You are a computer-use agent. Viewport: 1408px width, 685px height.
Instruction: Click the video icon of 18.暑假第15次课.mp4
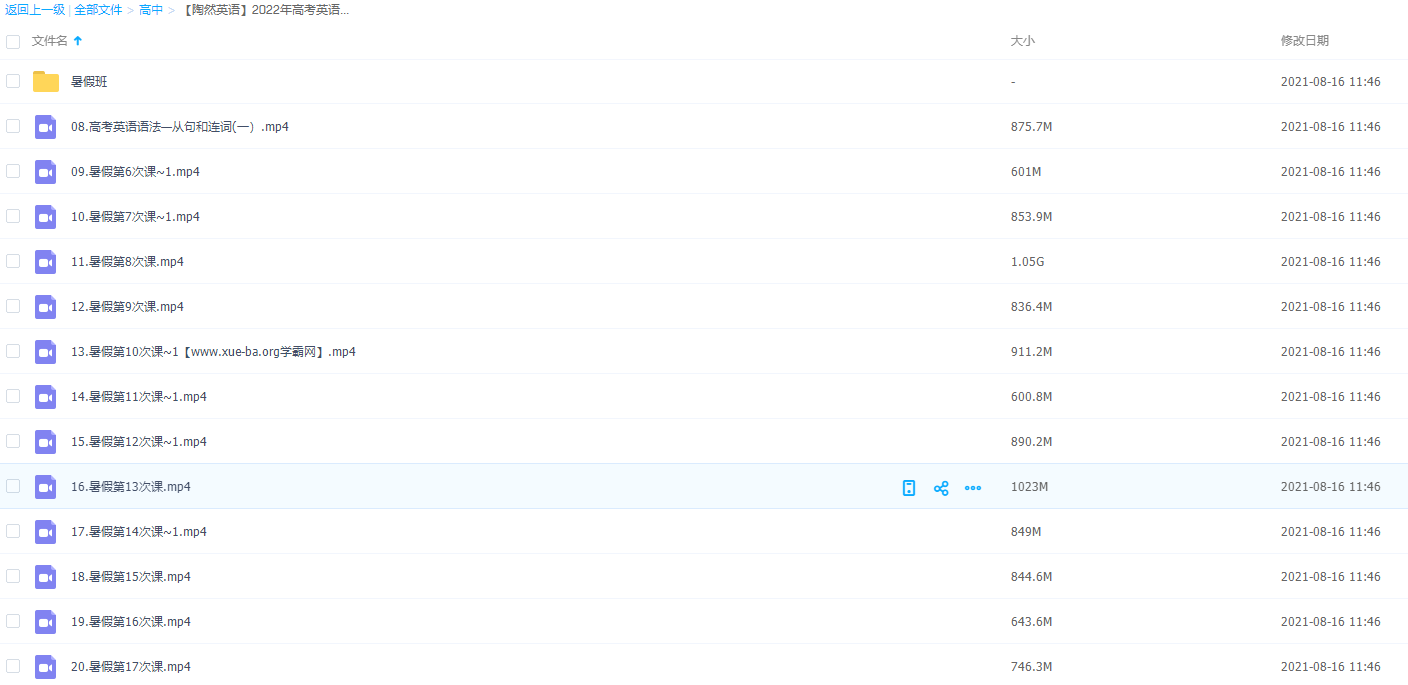[x=46, y=577]
